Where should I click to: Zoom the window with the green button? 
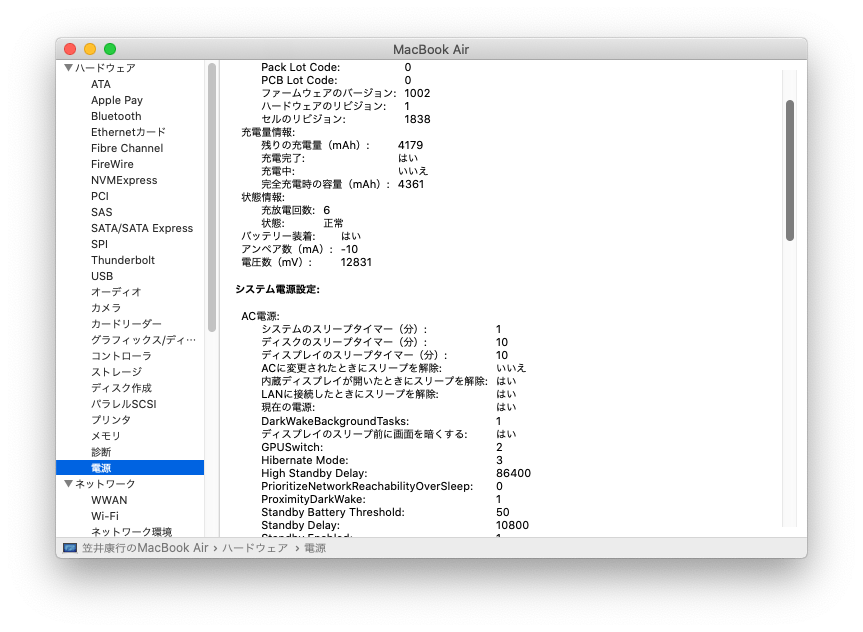[110, 49]
